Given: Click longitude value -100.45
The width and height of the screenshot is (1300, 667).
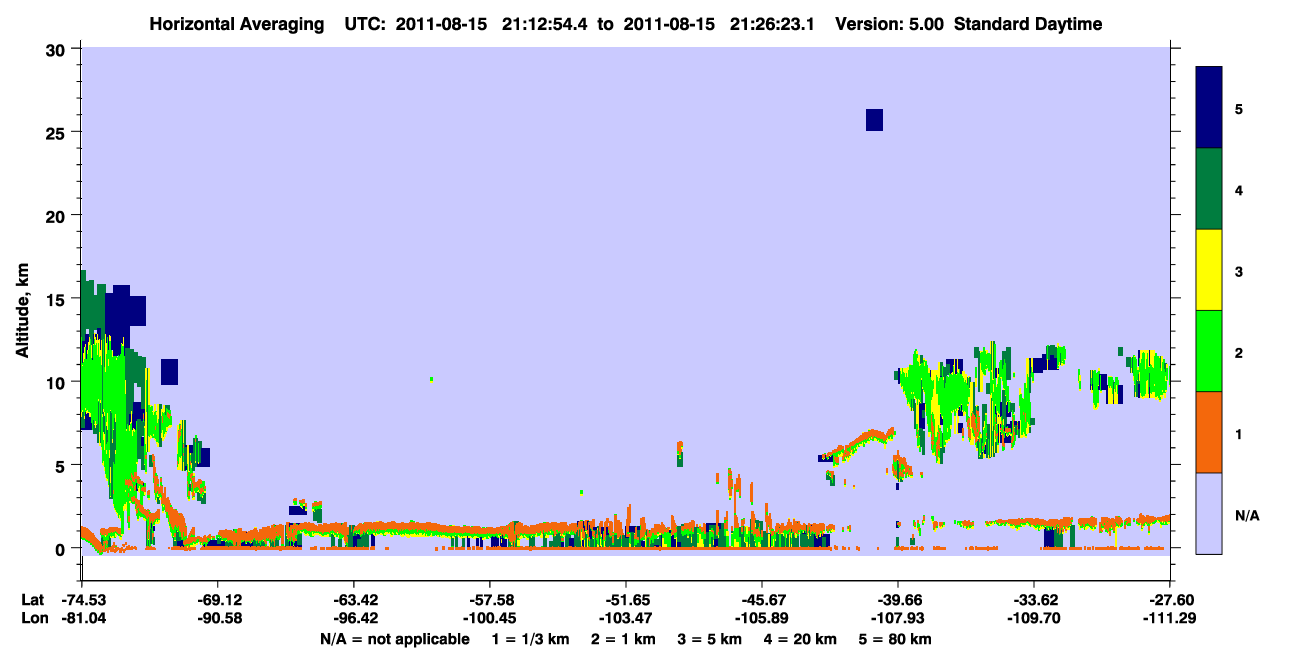Looking at the screenshot, I should point(490,619).
